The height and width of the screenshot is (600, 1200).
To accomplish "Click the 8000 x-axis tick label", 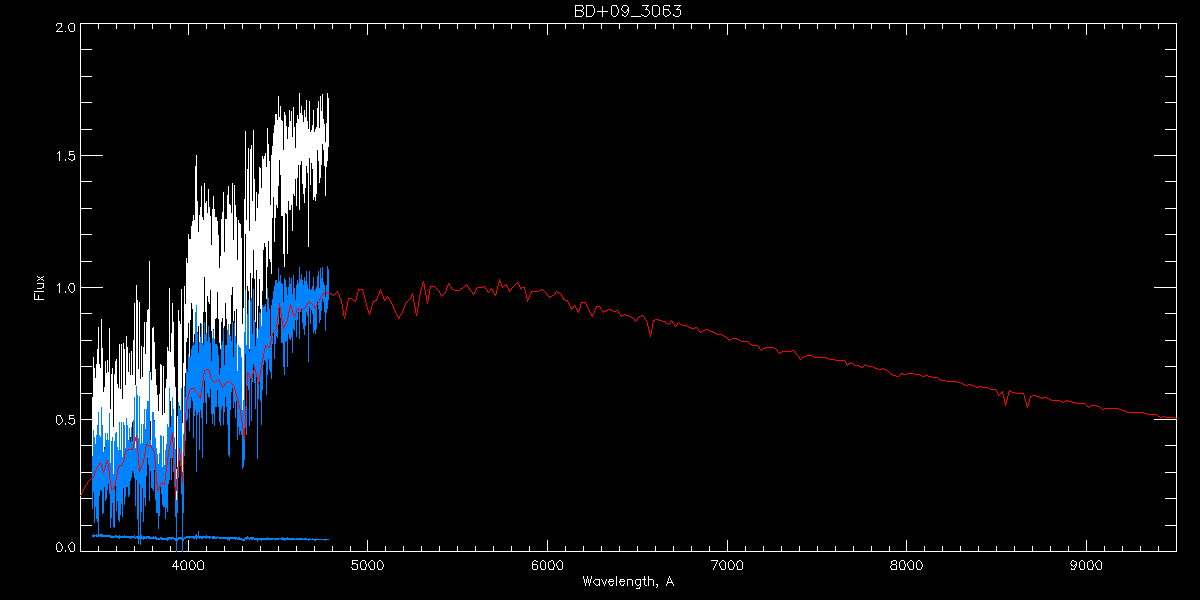I will [x=906, y=564].
